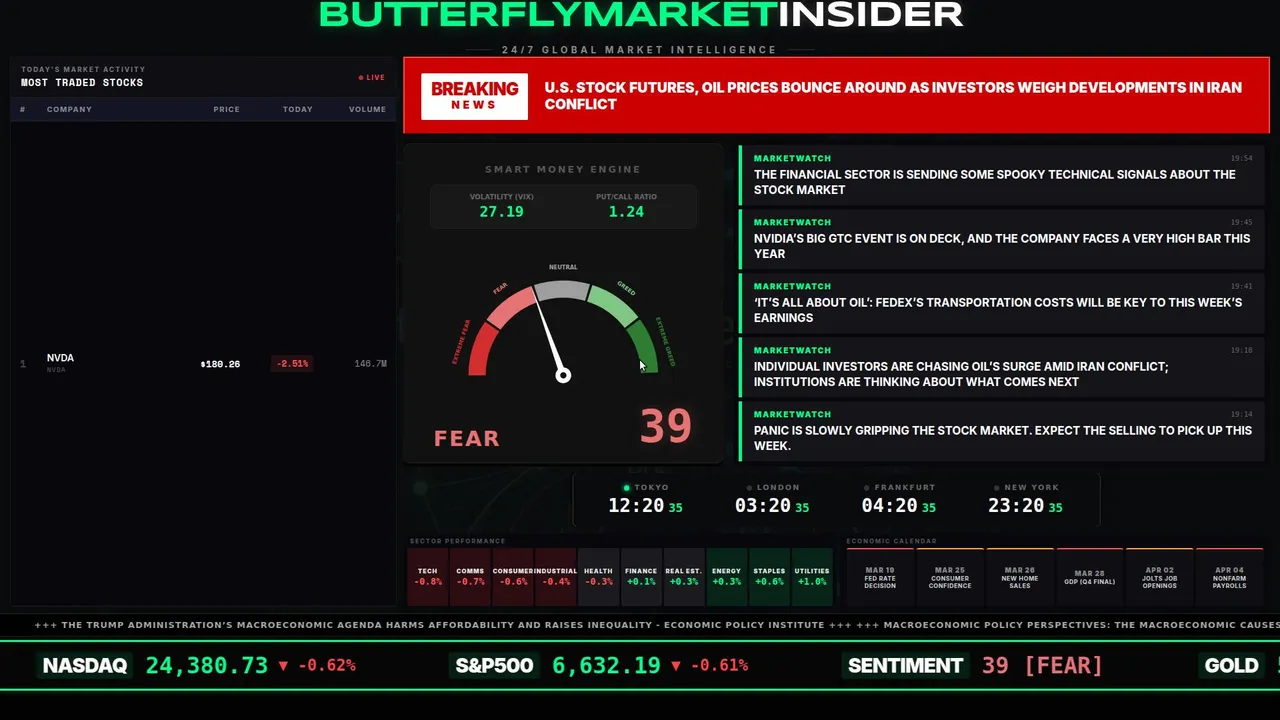This screenshot has height=720, width=1280.
Task: Click the Breaking News badge
Action: point(474,96)
